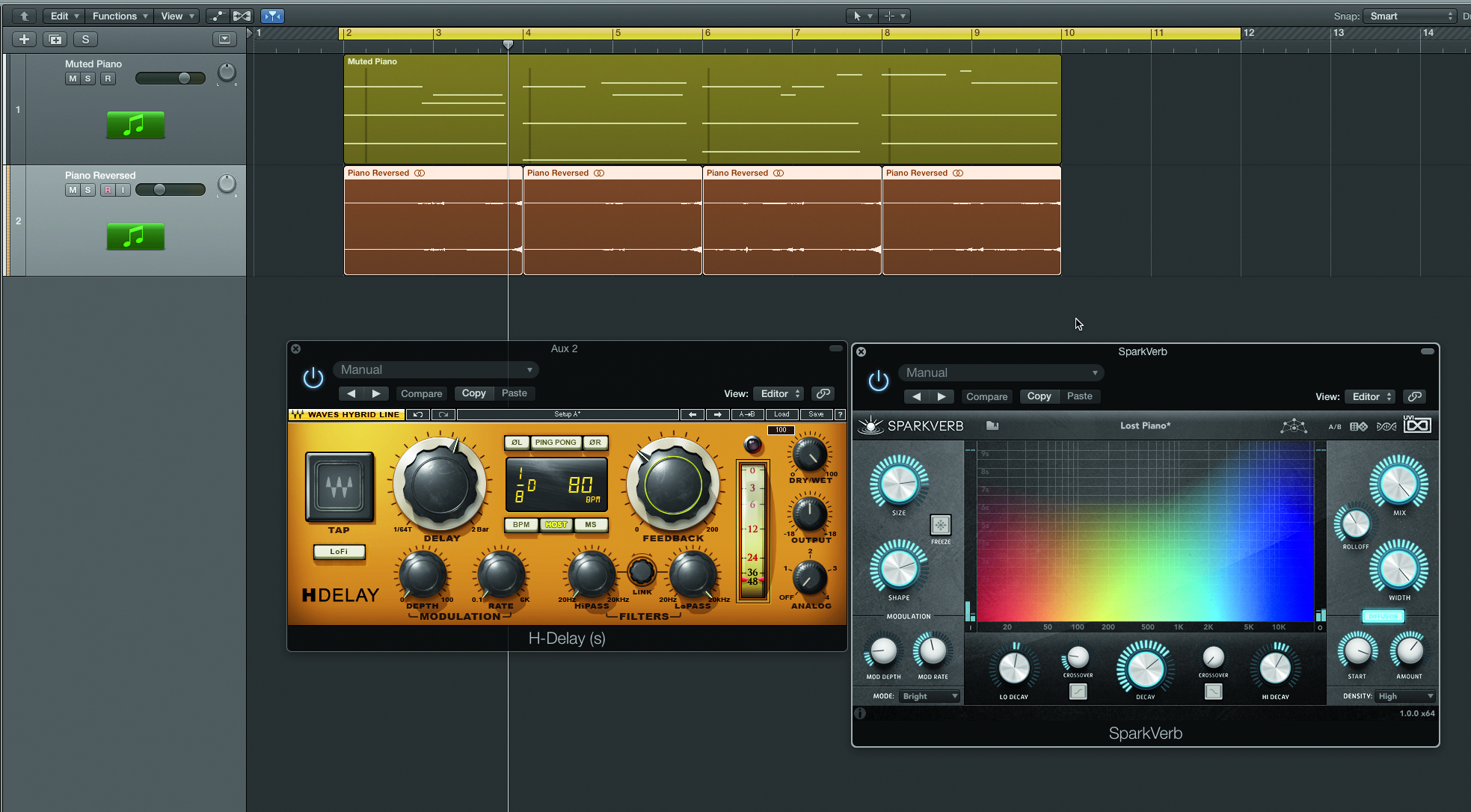Click the SparkVerb mutate DNA icon
Image resolution: width=1471 pixels, height=812 pixels.
coord(1386,426)
